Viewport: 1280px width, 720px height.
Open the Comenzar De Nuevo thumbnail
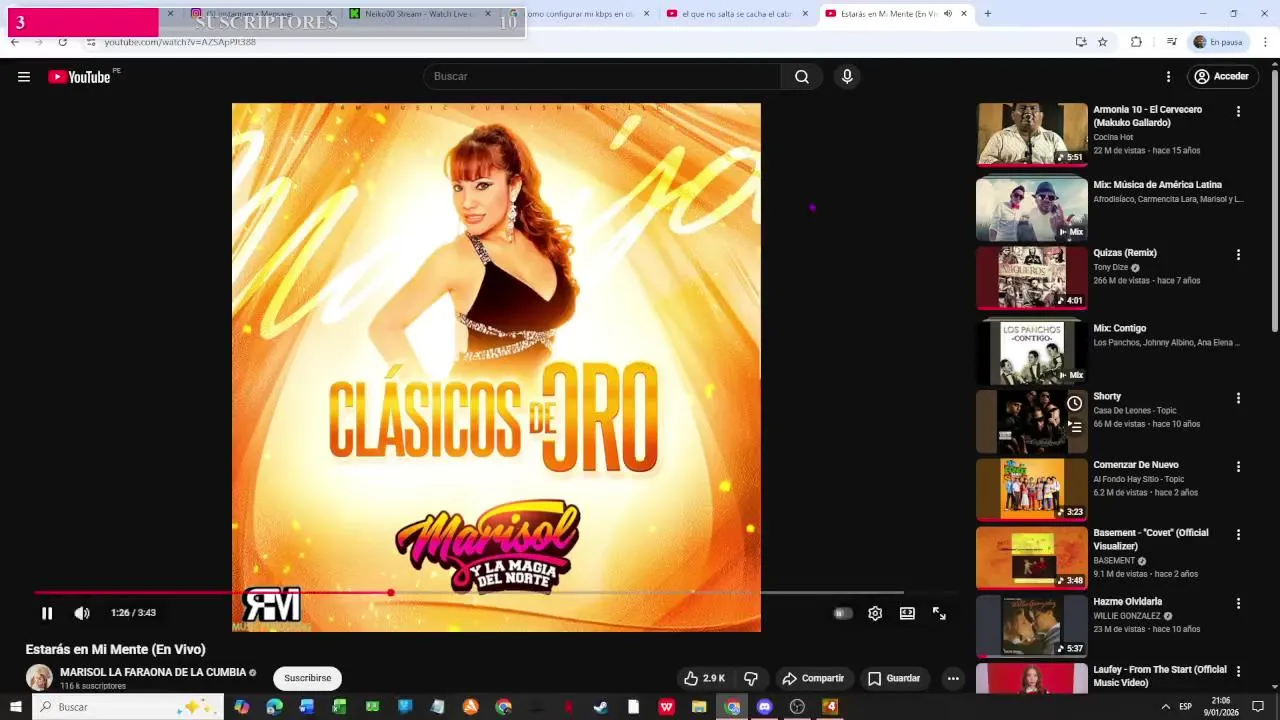click(x=1032, y=489)
